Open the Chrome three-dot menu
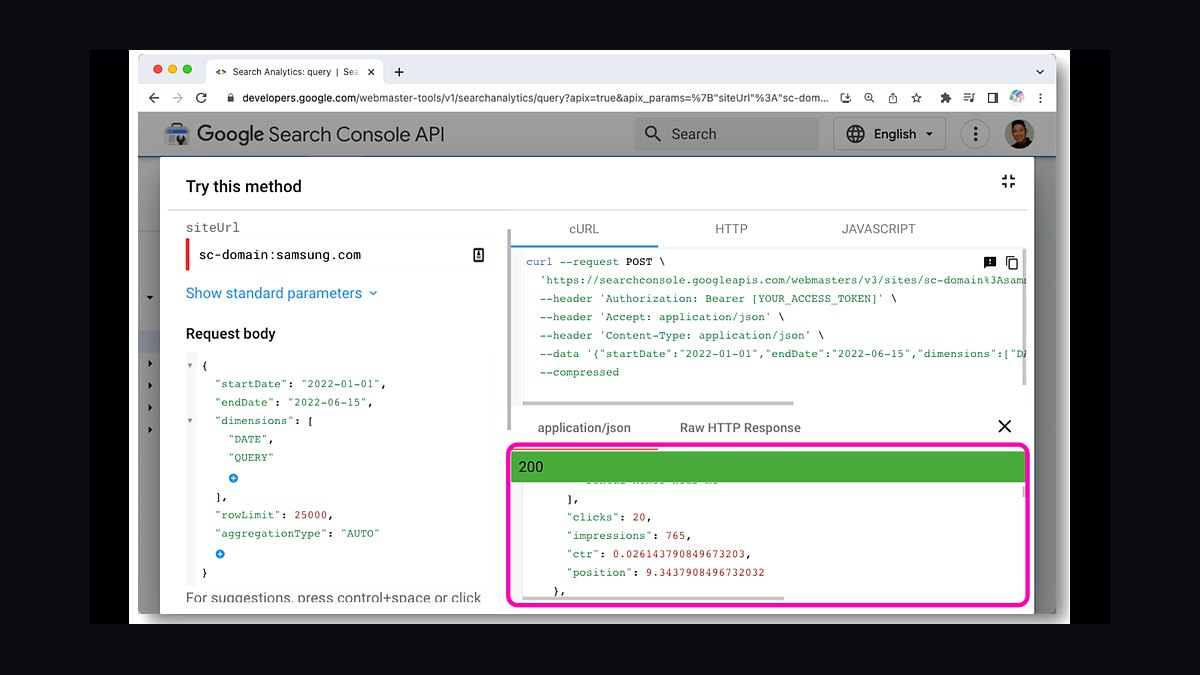 [1041, 98]
